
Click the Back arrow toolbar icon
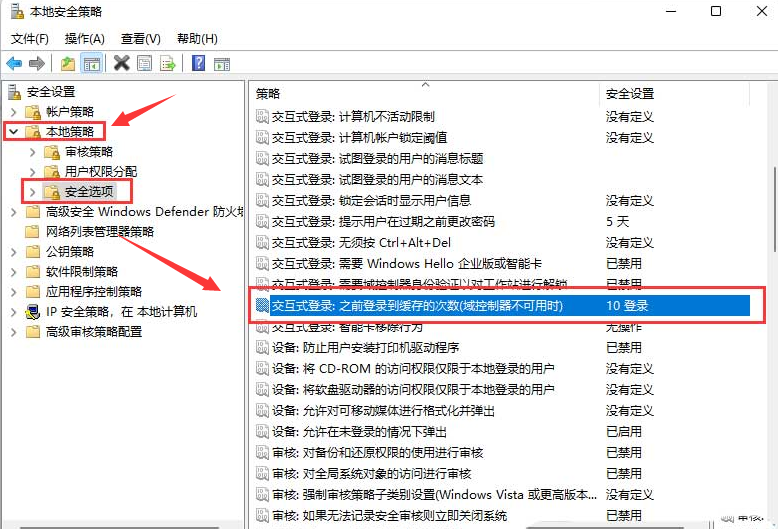14,64
